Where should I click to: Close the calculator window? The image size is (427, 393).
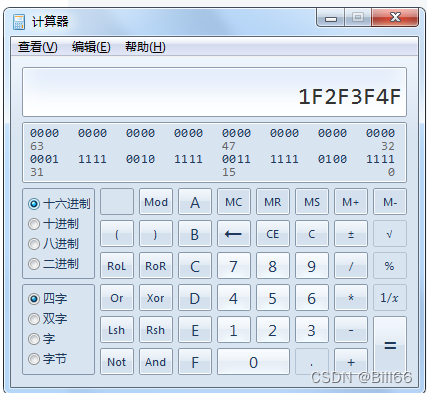[395, 17]
